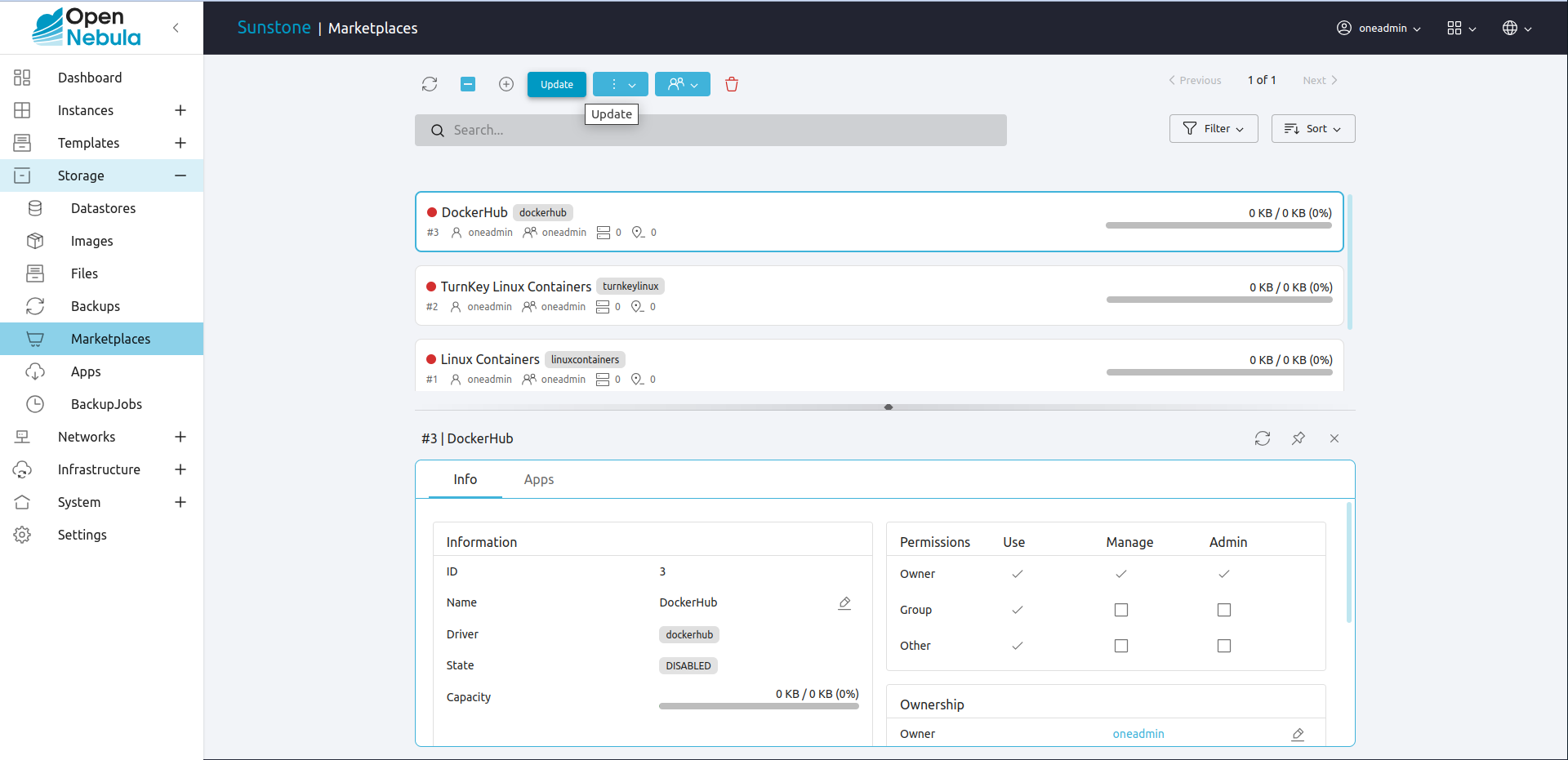This screenshot has height=760, width=1568.
Task: Expand the Infrastructure menu
Action: (180, 469)
